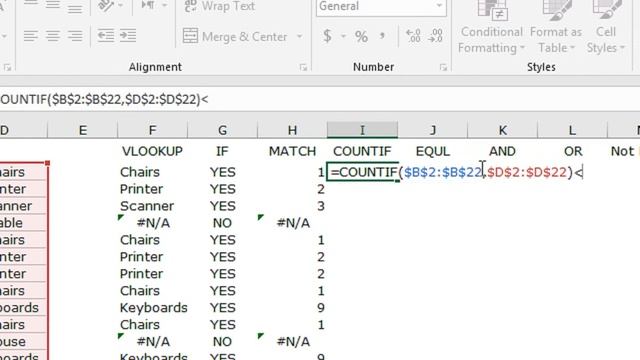The width and height of the screenshot is (640, 360).
Task: Toggle Wrap Text
Action: coord(220,6)
